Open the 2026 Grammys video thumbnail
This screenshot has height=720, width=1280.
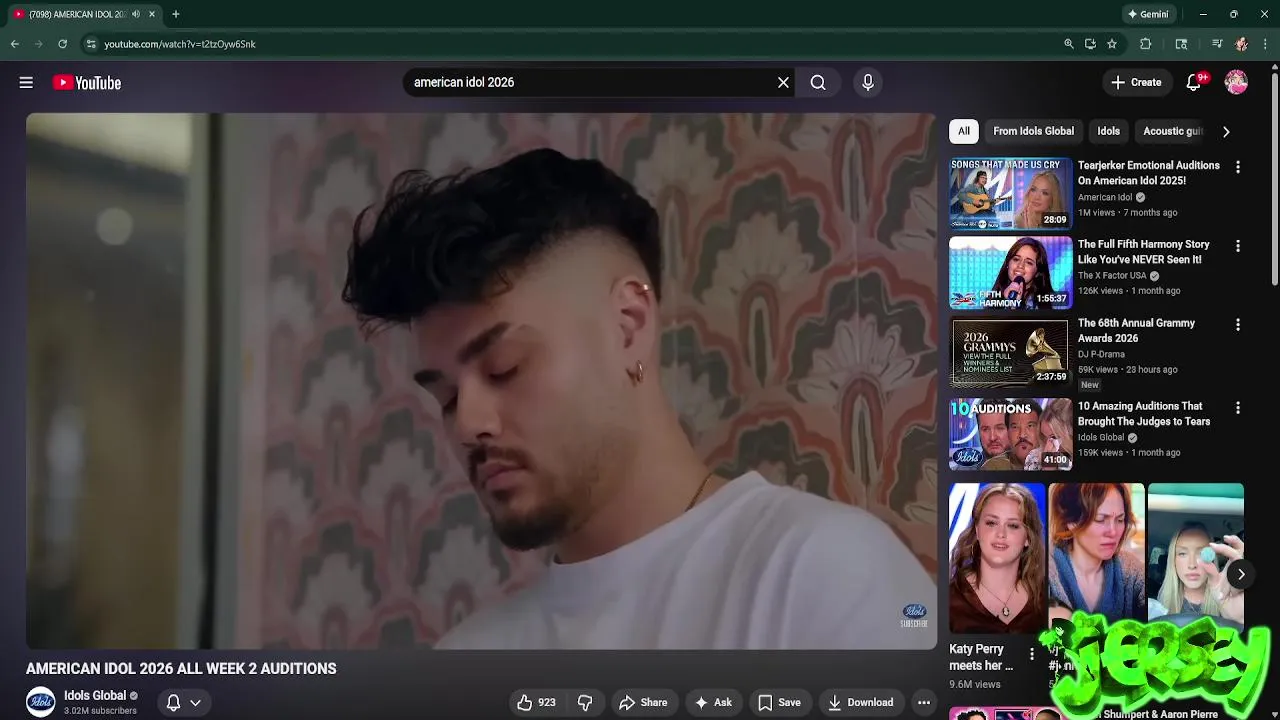click(x=1010, y=351)
